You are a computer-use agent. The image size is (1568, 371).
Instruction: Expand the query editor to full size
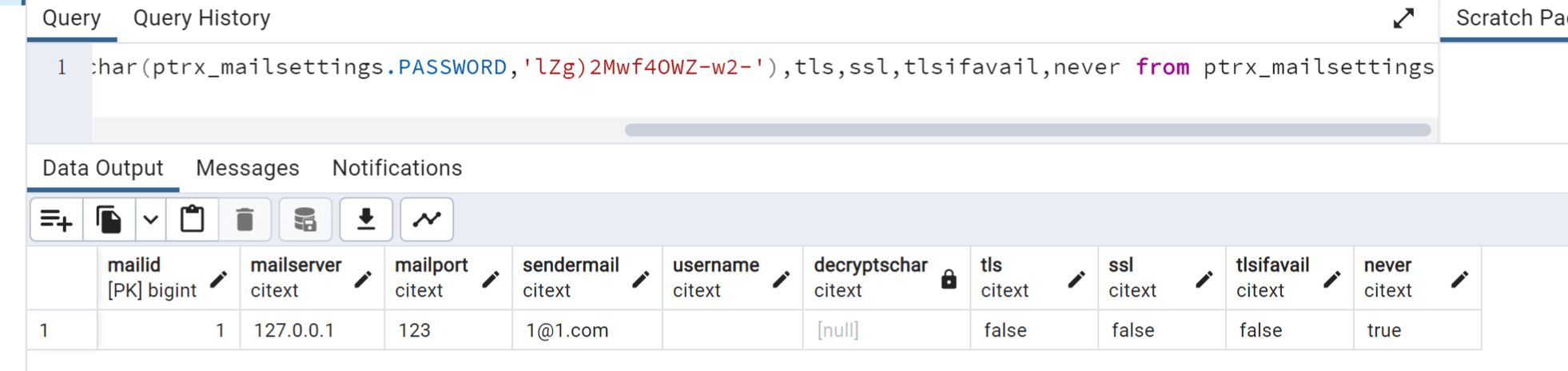pos(1403,18)
